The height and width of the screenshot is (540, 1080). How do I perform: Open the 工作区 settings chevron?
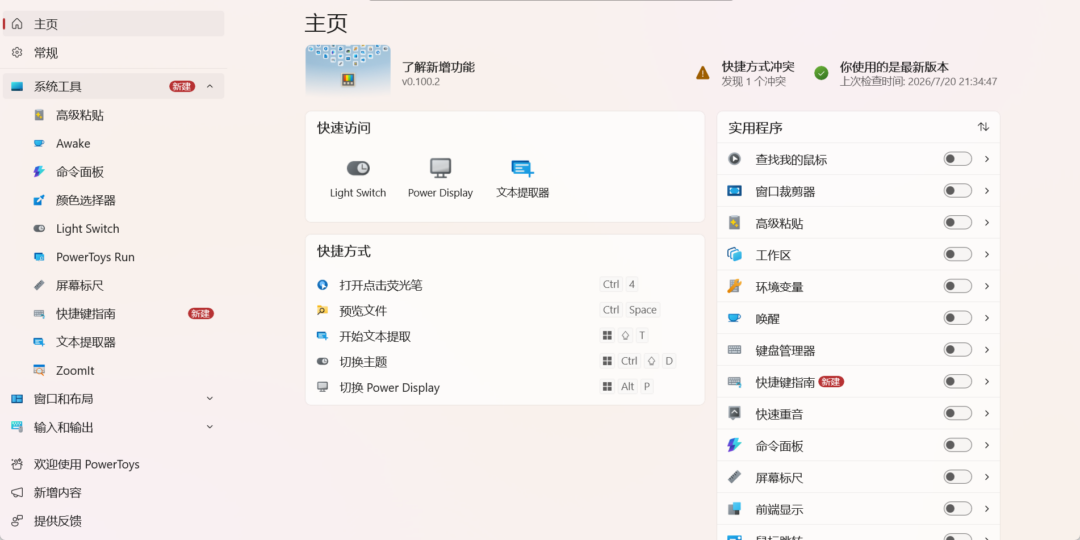[986, 254]
